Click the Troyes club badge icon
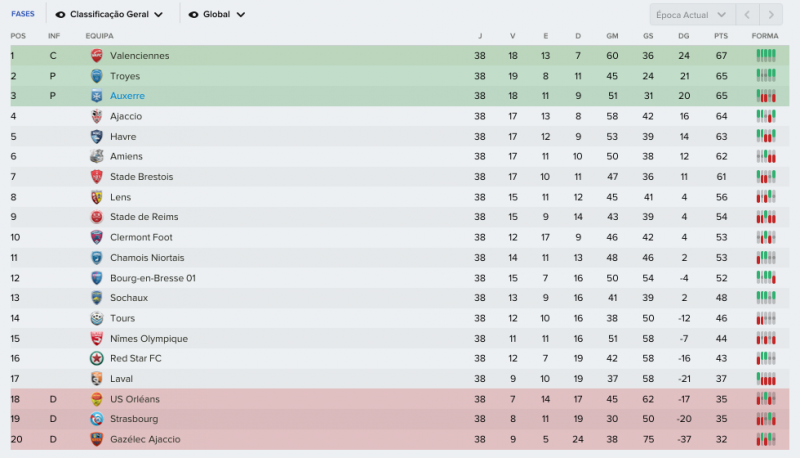 tap(97, 76)
